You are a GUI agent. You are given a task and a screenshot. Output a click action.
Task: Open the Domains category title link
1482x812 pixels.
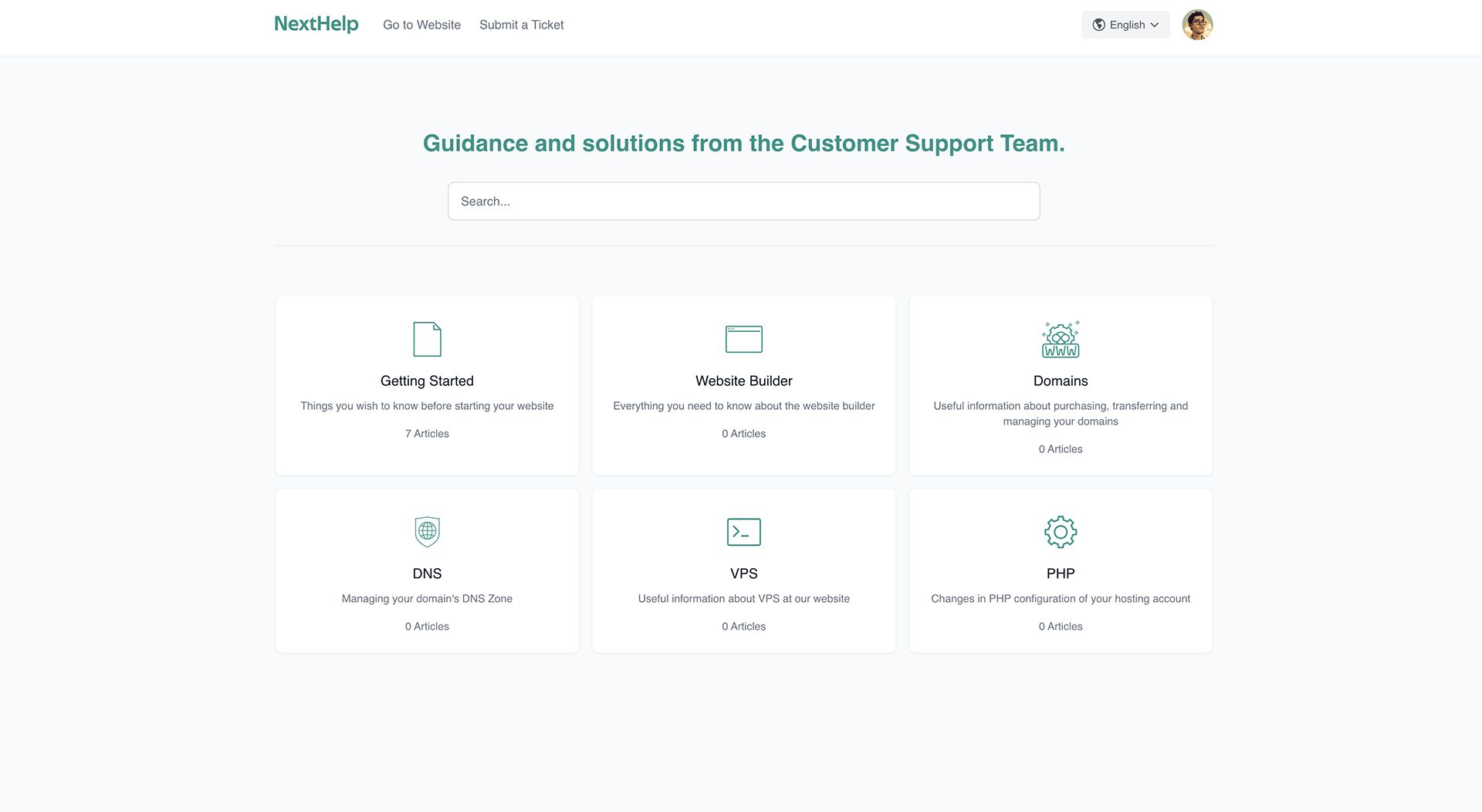click(x=1061, y=381)
